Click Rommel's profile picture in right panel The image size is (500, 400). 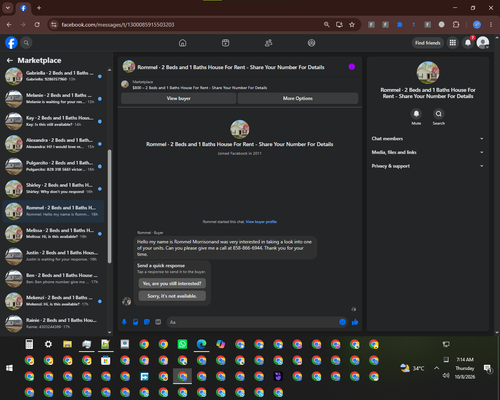coord(428,72)
